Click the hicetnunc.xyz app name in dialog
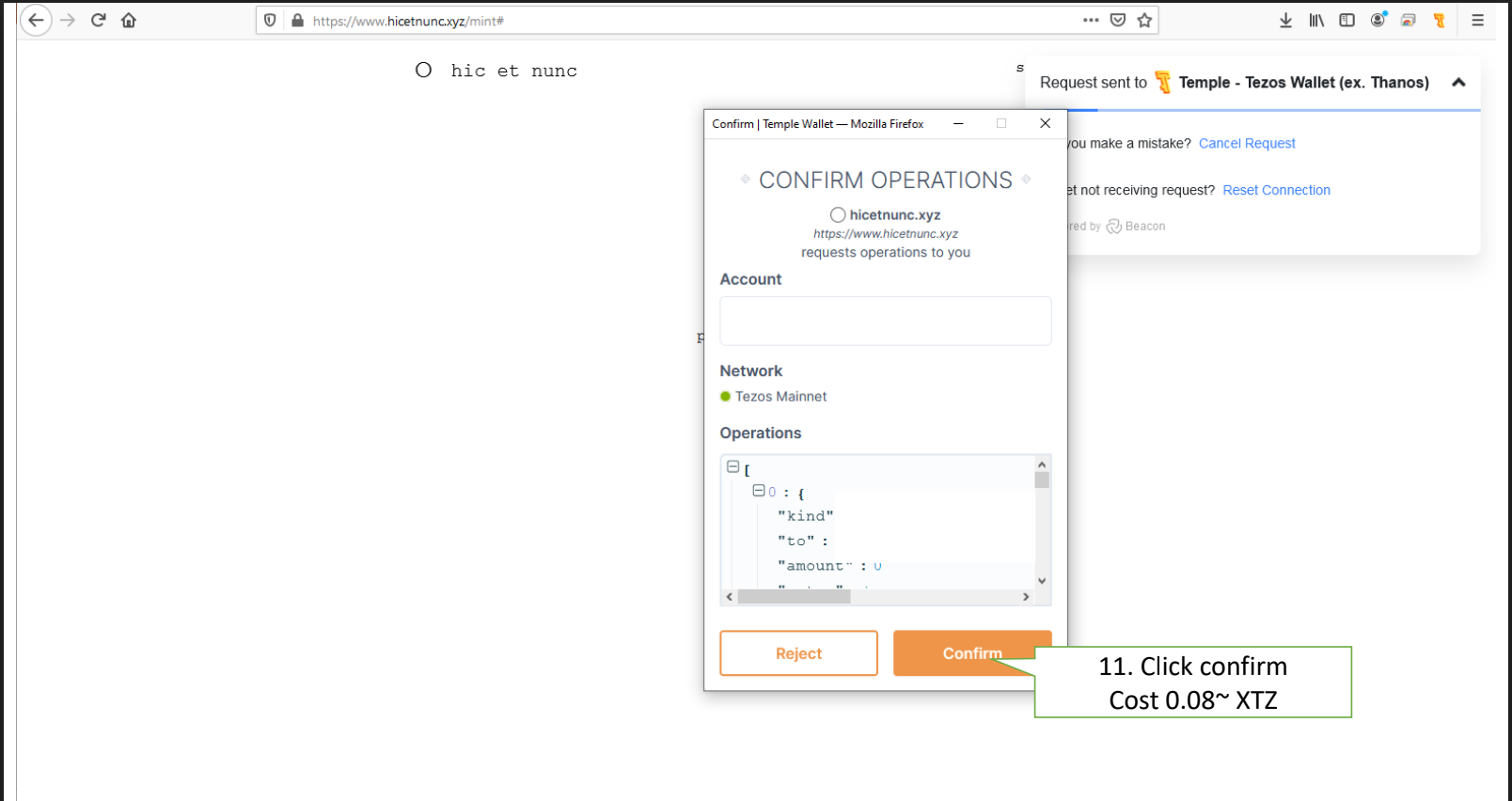 pos(895,214)
